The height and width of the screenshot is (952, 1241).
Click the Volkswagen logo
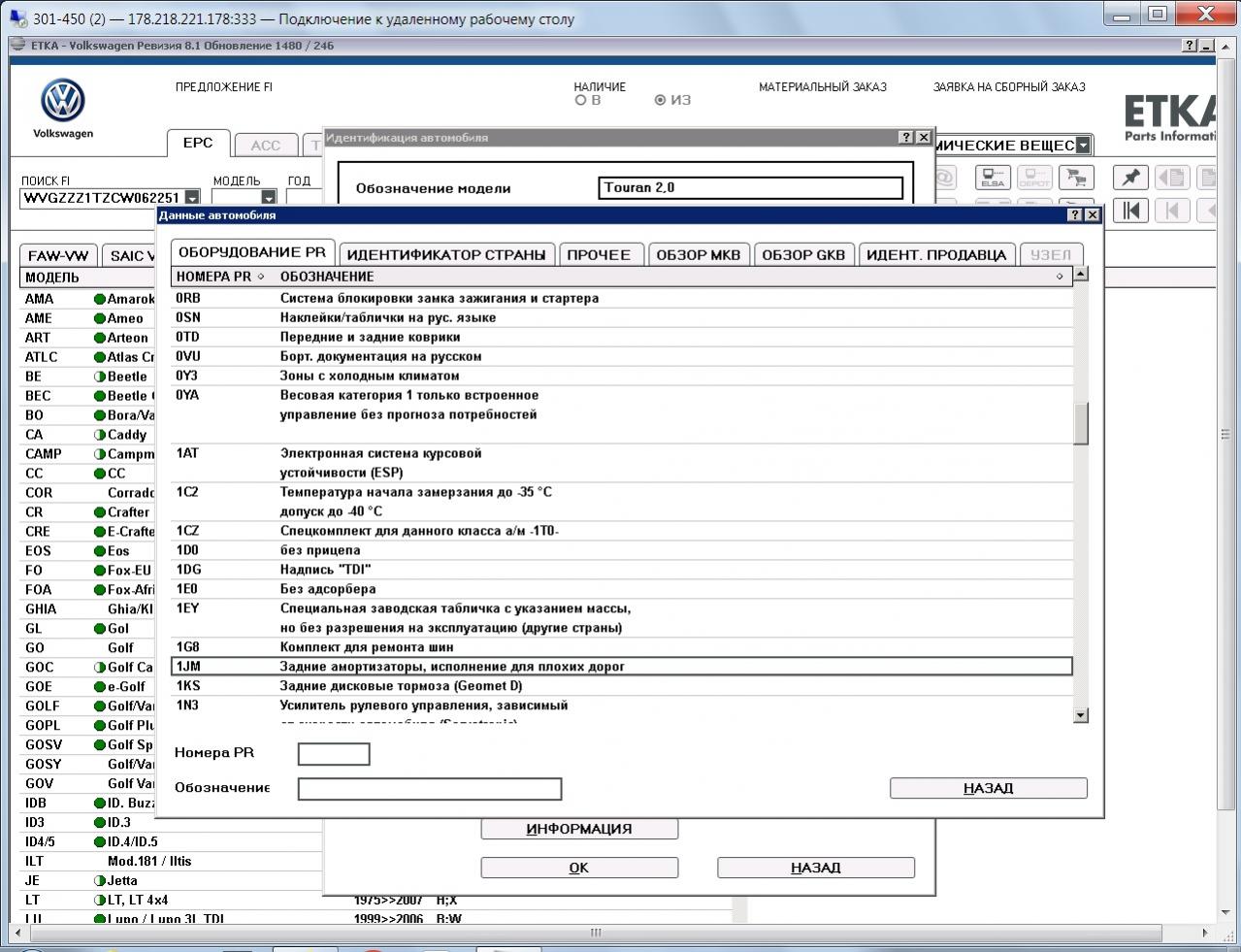coord(63,101)
